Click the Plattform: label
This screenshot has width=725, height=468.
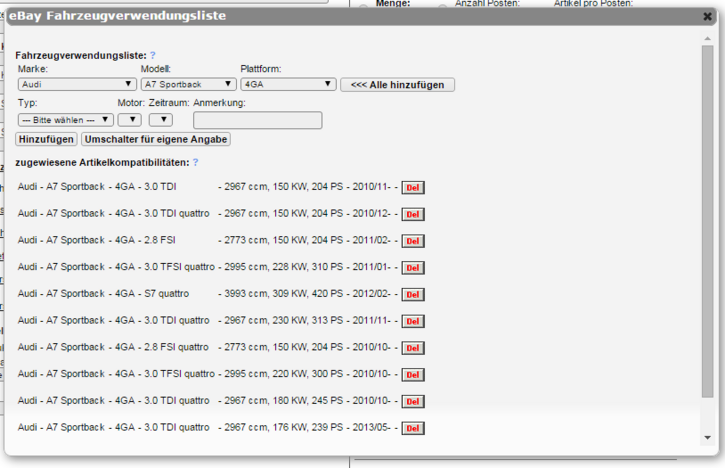click(261, 69)
